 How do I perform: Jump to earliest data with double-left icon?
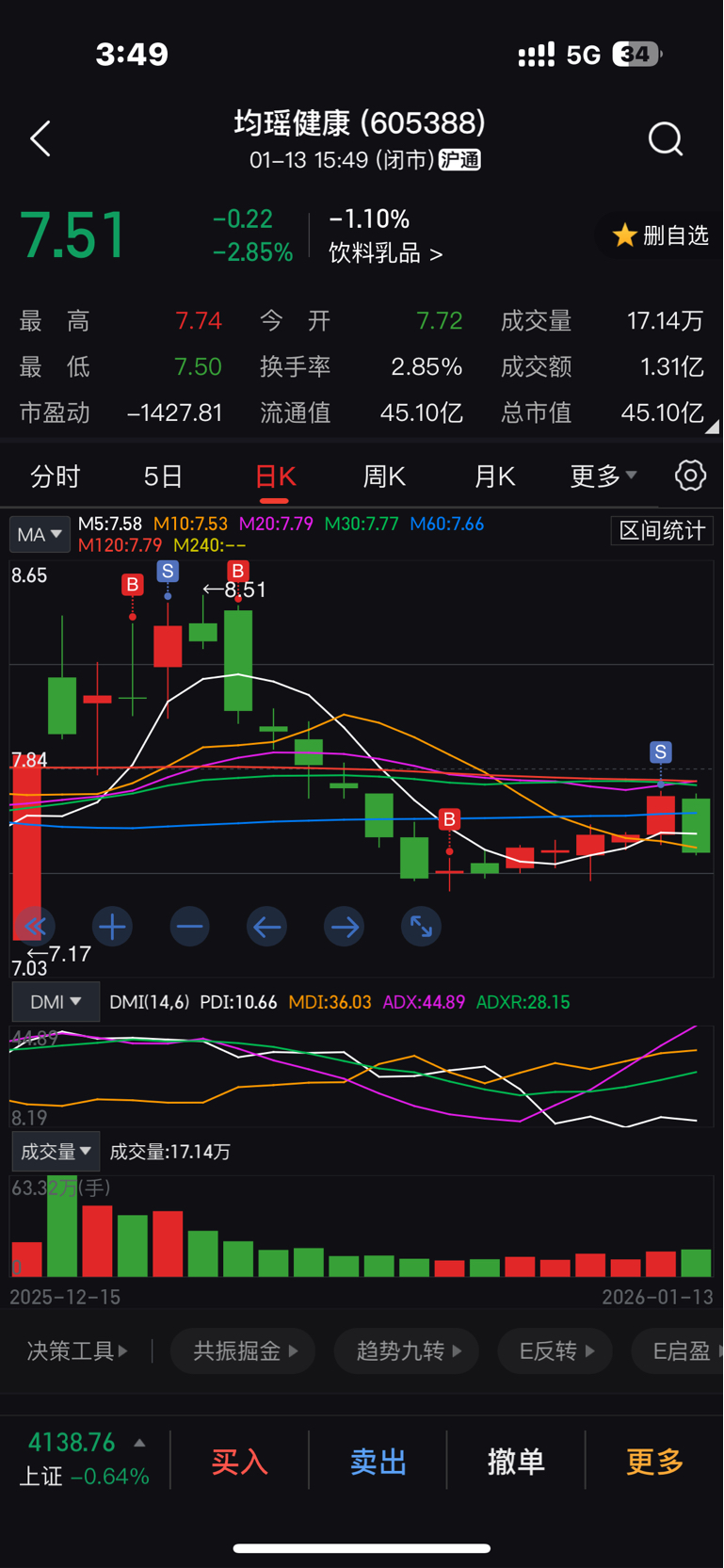(x=35, y=927)
